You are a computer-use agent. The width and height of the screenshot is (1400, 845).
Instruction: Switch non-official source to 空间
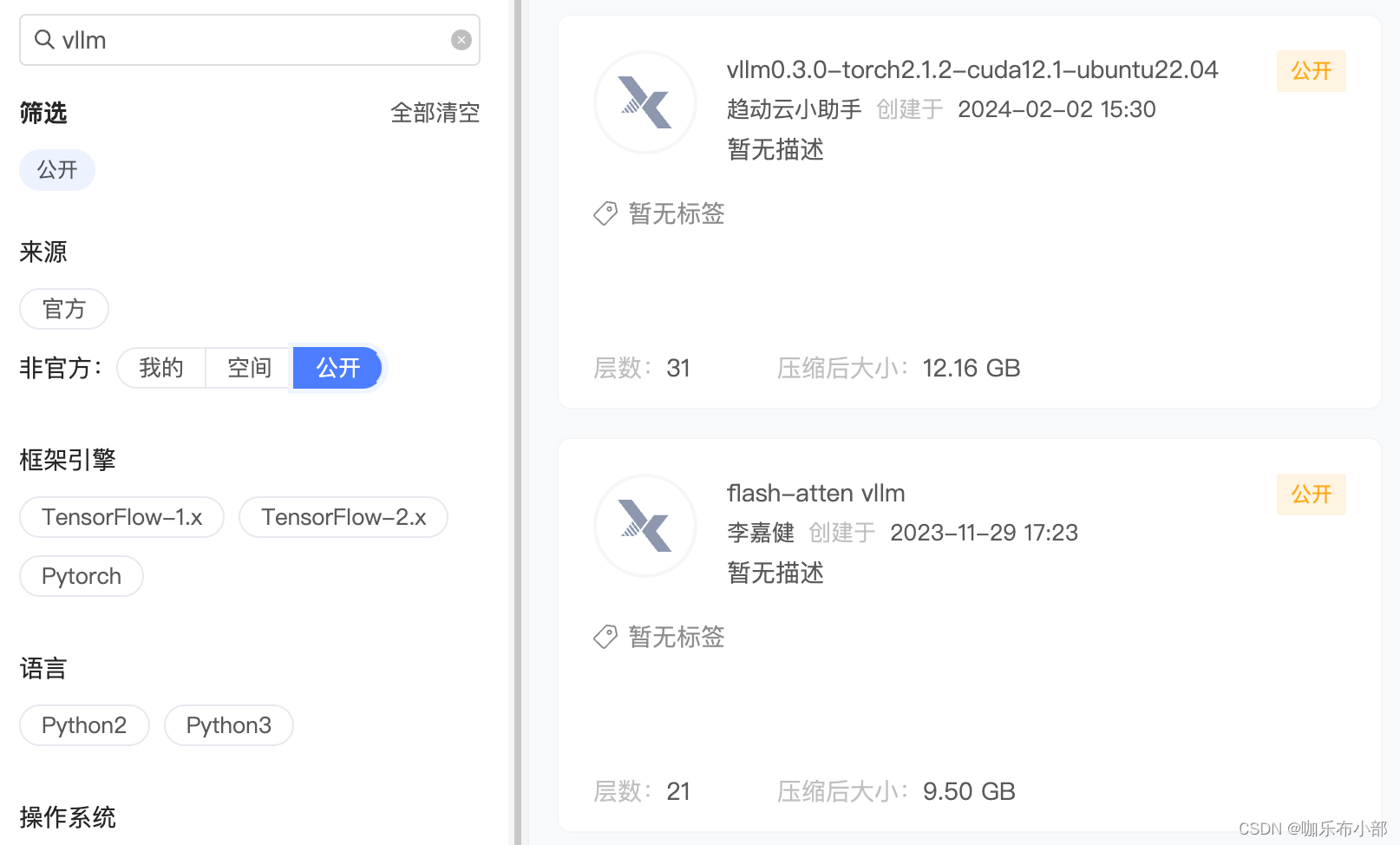tap(250, 368)
